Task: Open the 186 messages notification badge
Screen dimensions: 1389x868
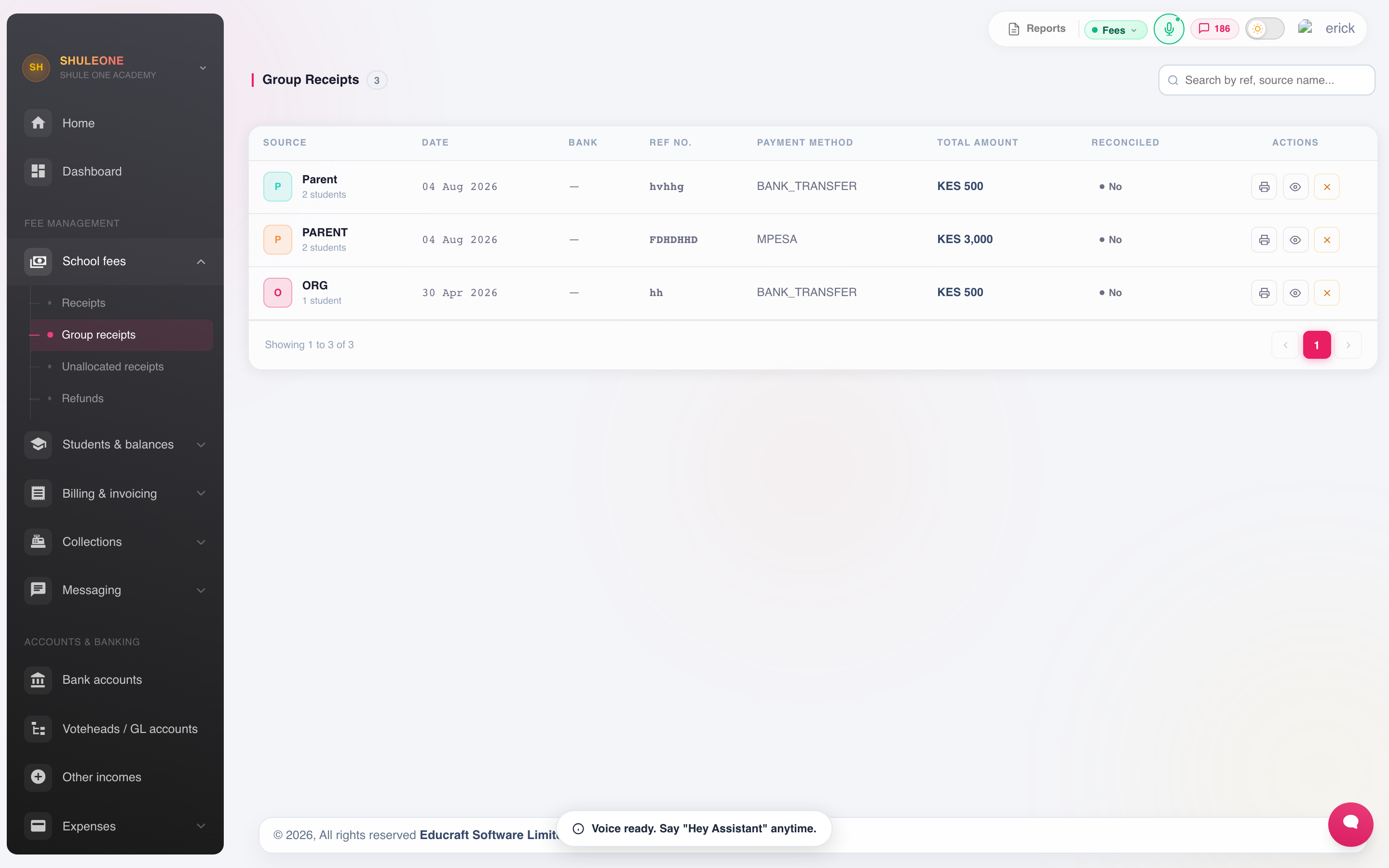Action: click(x=1214, y=29)
